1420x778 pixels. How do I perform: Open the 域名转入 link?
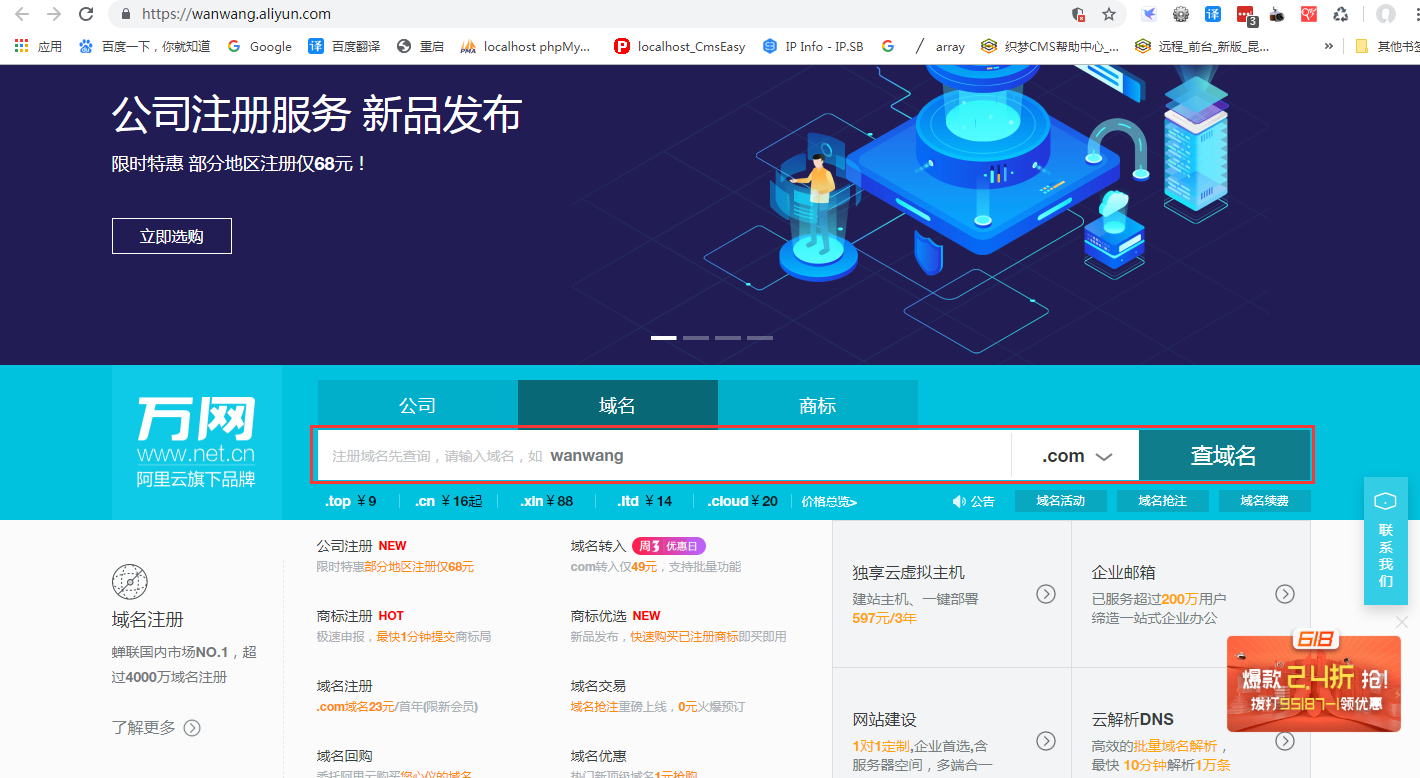coord(598,546)
